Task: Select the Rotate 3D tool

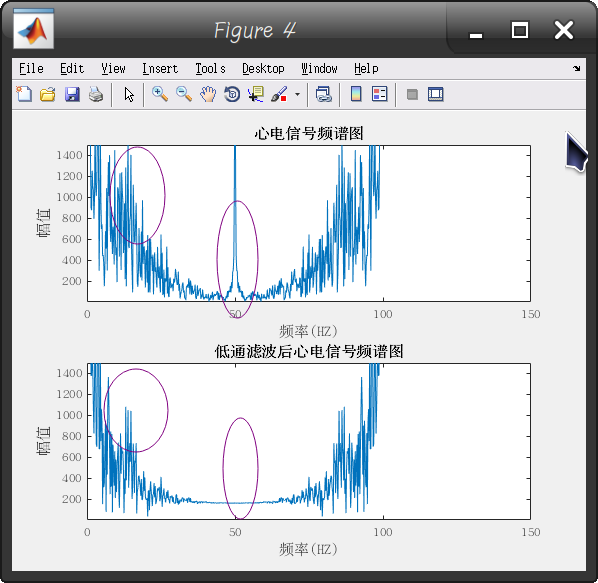Action: [x=232, y=94]
